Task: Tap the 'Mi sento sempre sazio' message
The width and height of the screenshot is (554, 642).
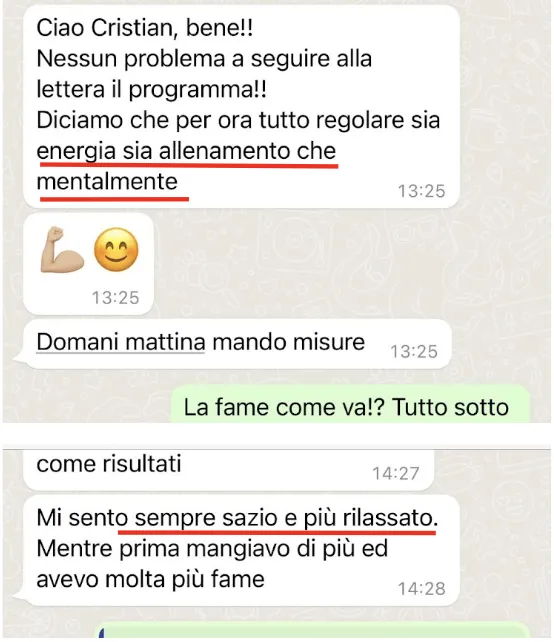Action: [x=242, y=551]
